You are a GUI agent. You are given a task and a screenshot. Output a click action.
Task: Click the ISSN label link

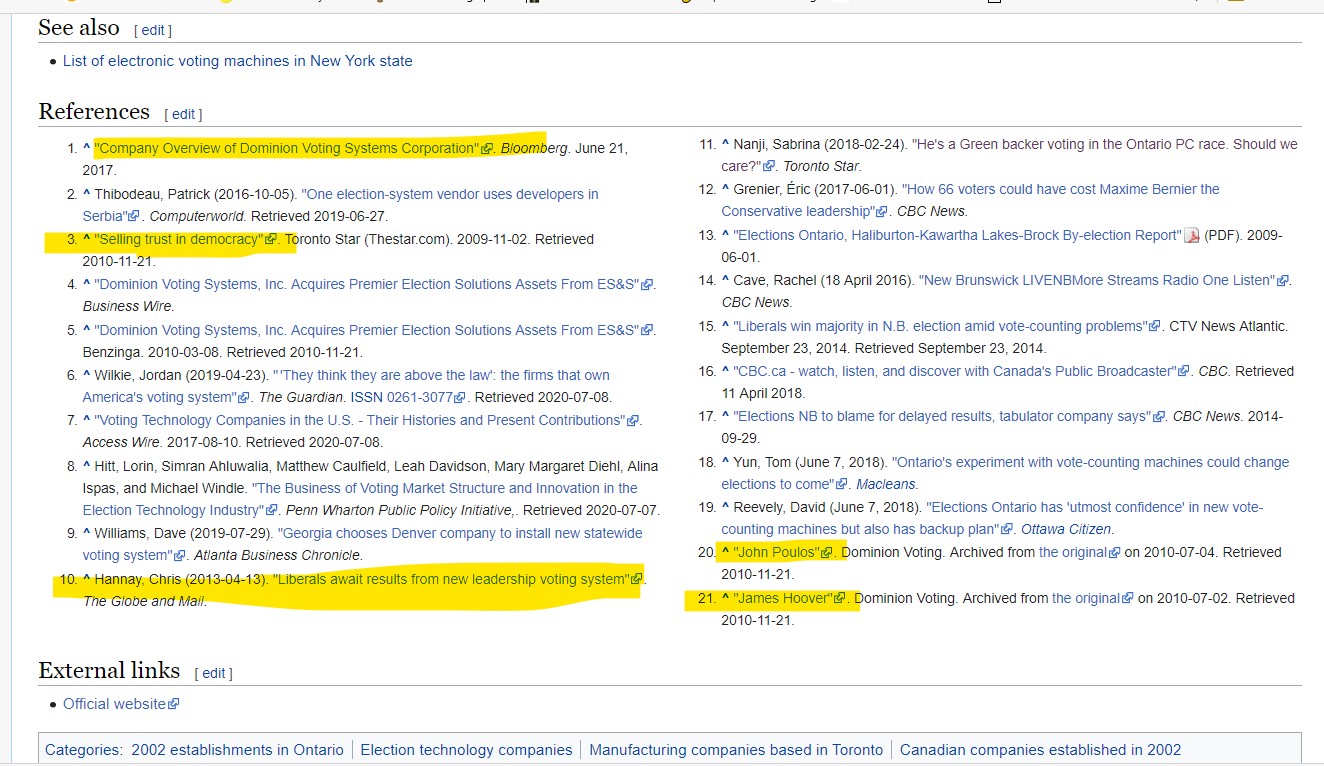[x=366, y=397]
